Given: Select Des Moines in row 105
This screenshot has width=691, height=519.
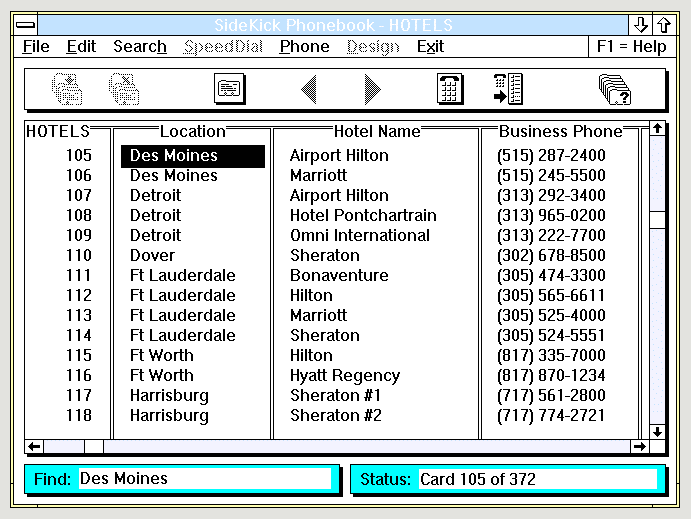Looking at the screenshot, I should coord(193,156).
